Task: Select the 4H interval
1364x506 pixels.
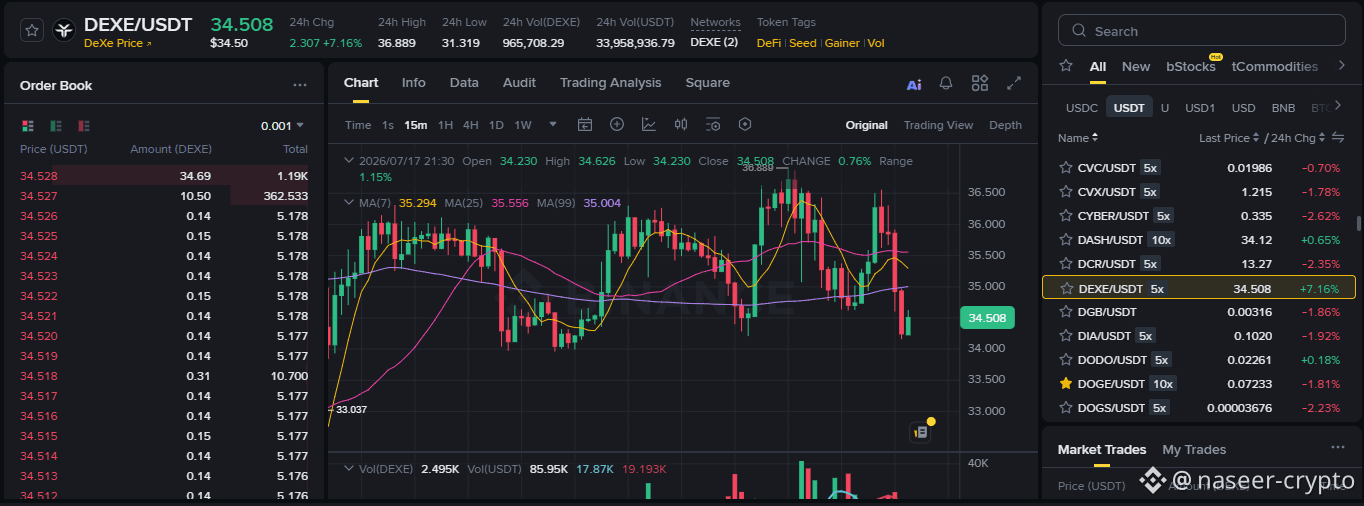Action: [471, 125]
